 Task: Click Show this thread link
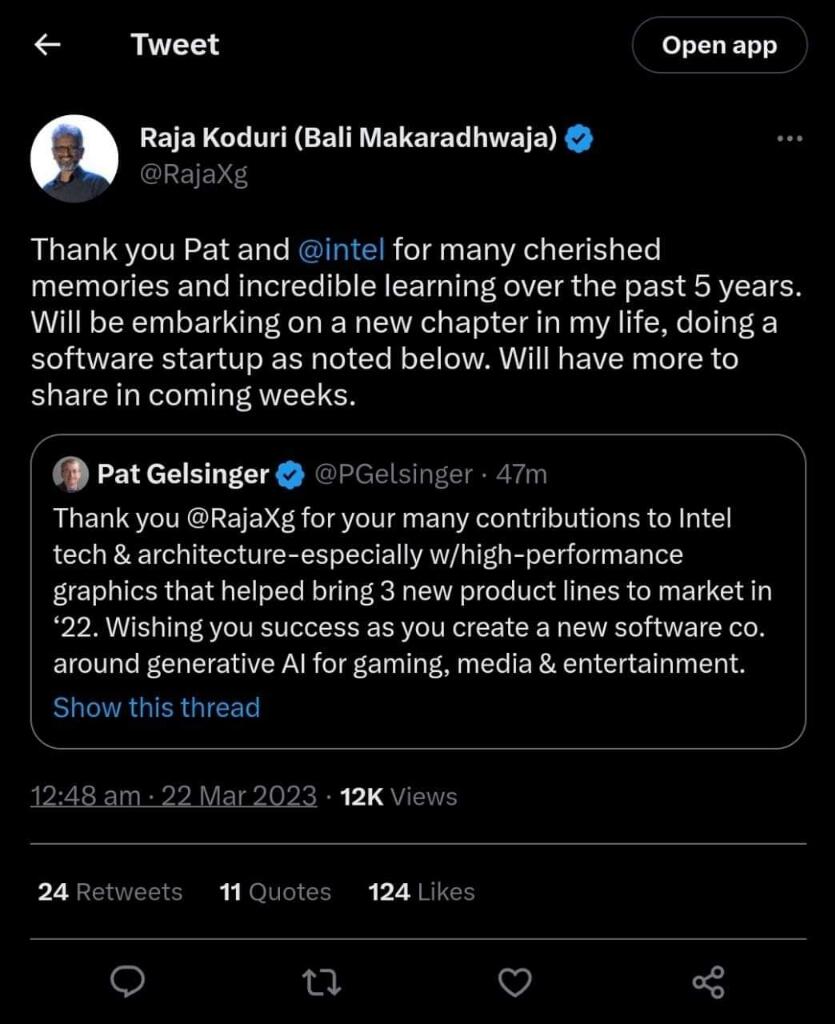pos(156,708)
